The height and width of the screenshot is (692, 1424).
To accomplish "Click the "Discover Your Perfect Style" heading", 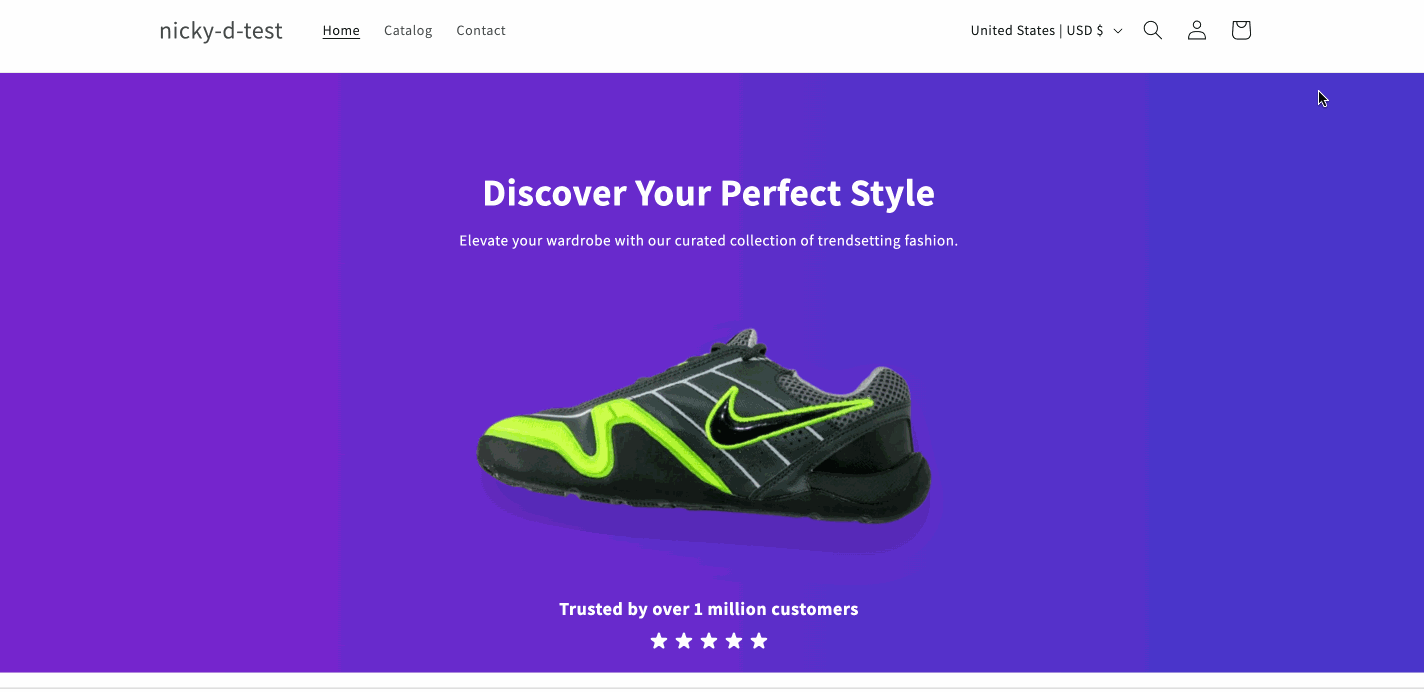I will pyautogui.click(x=708, y=193).
